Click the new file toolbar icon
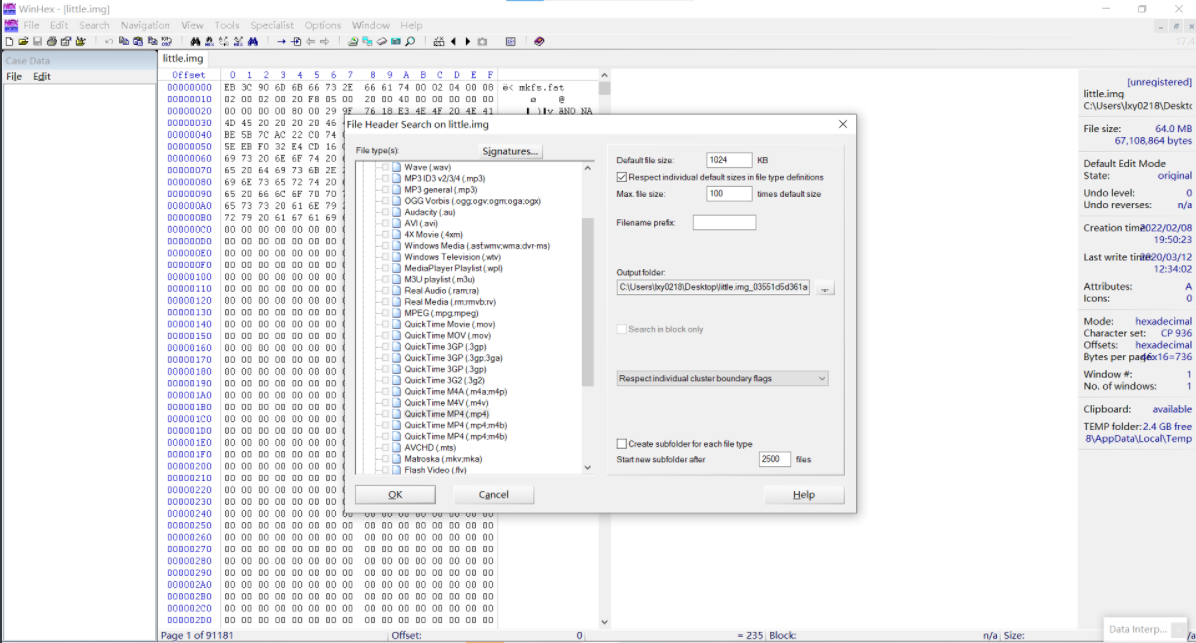The width and height of the screenshot is (1196, 643). click(9, 42)
